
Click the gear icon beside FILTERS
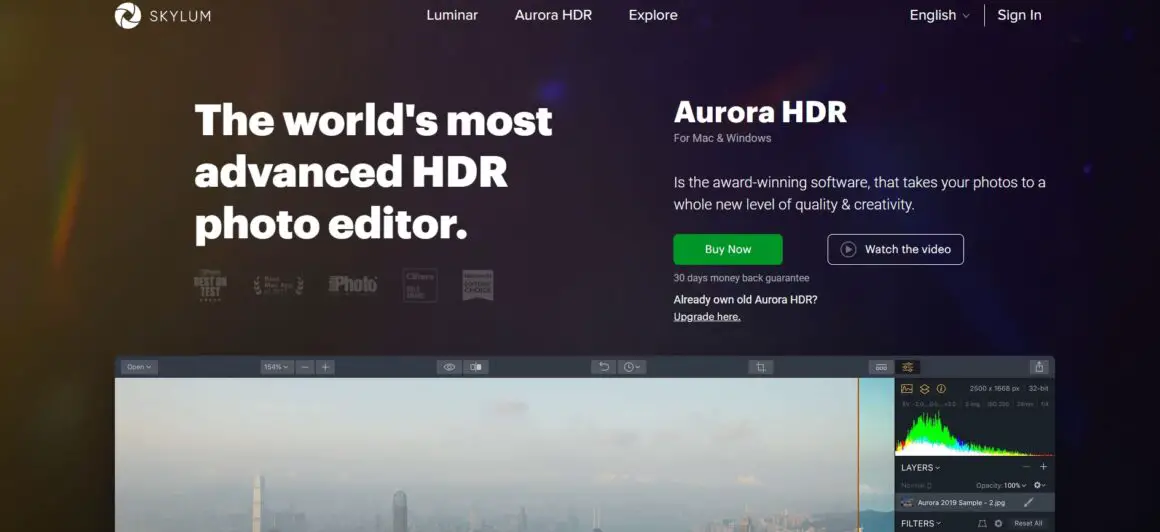[x=998, y=523]
